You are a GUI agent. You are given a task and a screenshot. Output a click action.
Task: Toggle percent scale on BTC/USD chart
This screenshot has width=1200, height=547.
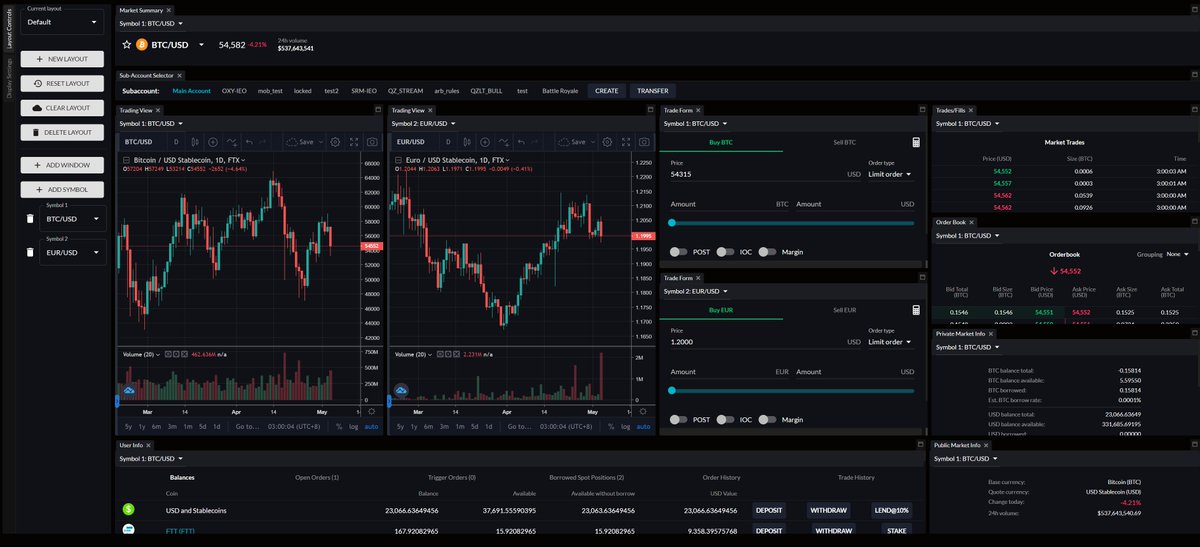coord(339,427)
